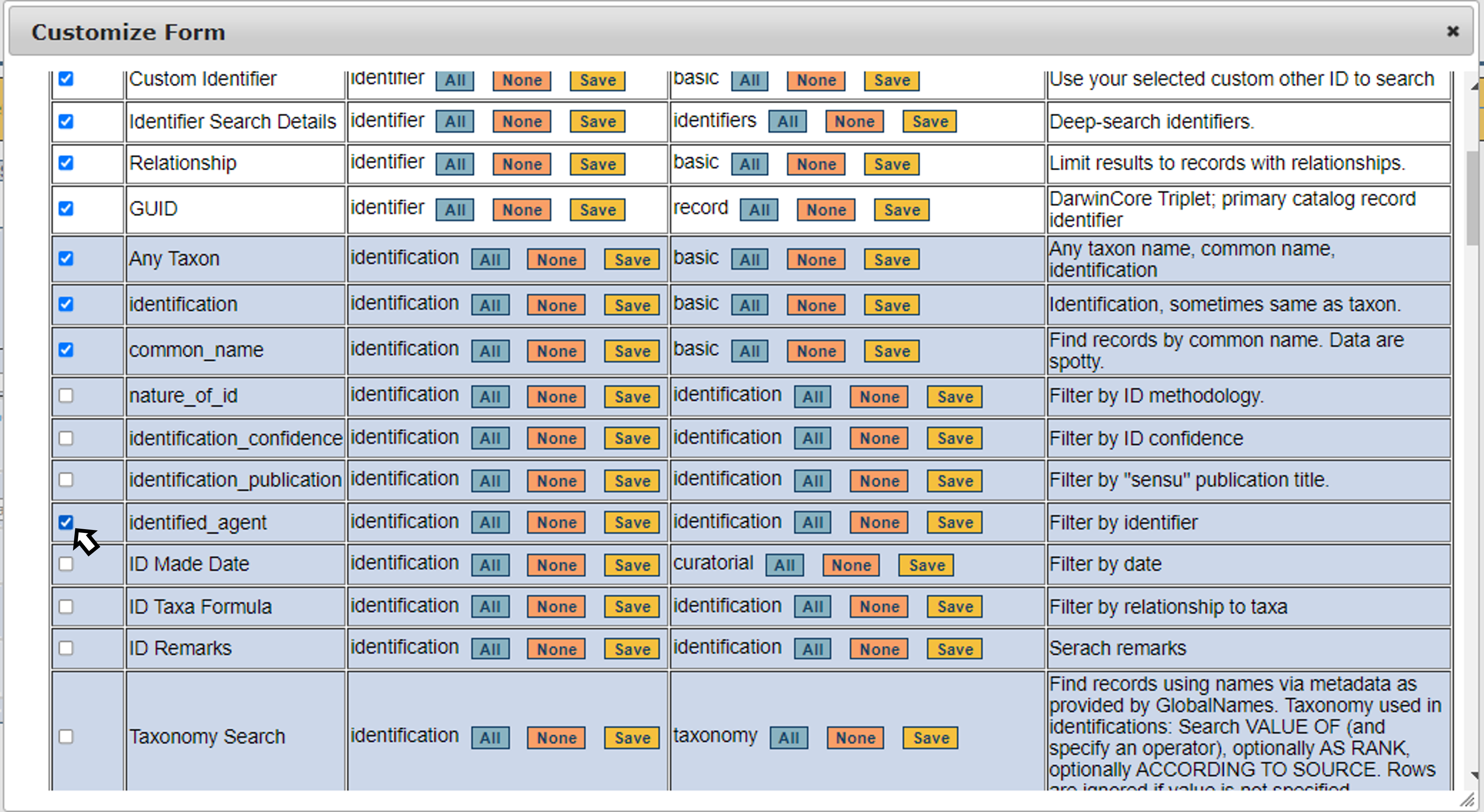
Task: Click basic All button in Any Taxon row
Action: click(x=749, y=260)
